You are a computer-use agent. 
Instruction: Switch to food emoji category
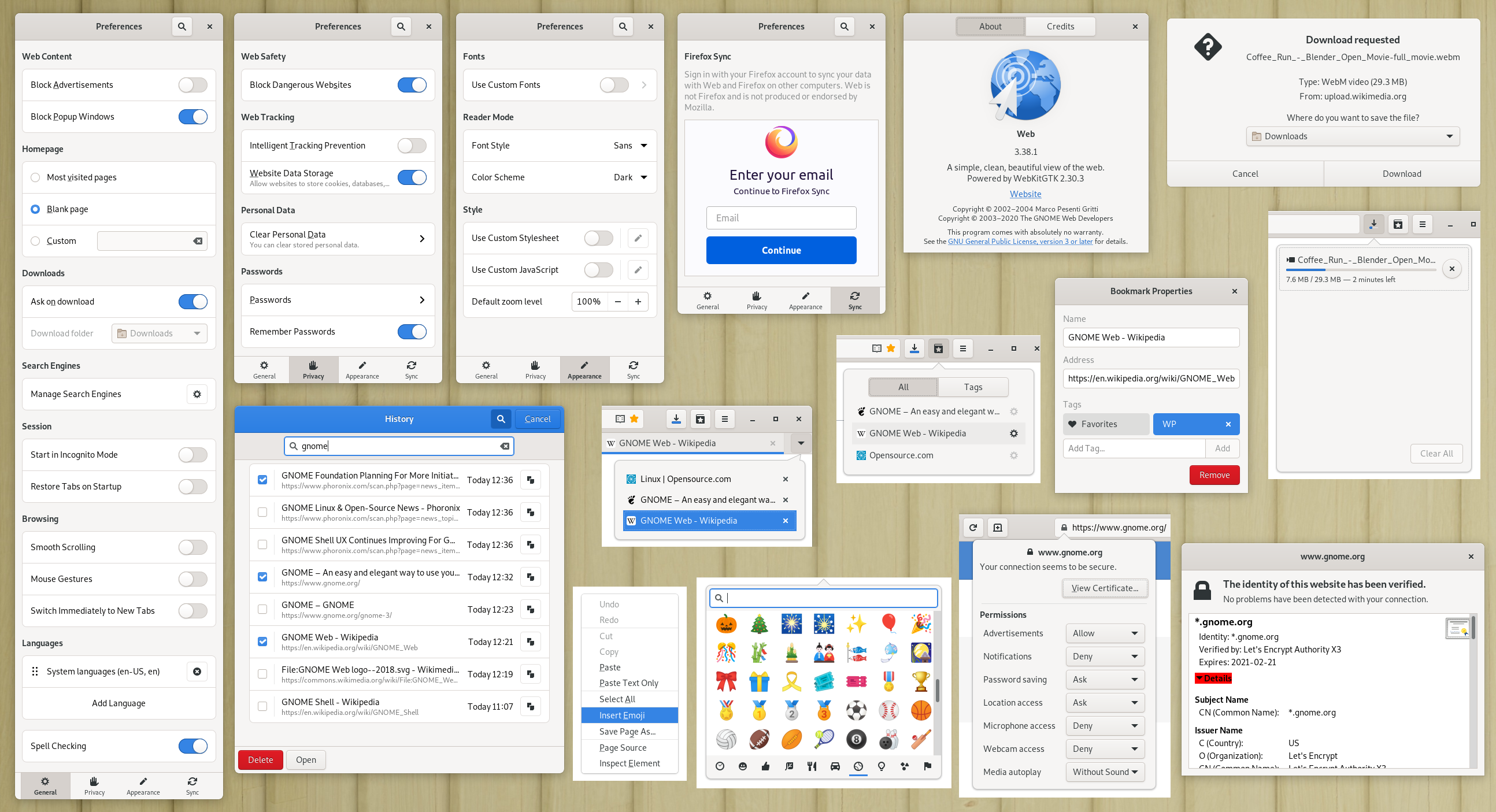(812, 766)
